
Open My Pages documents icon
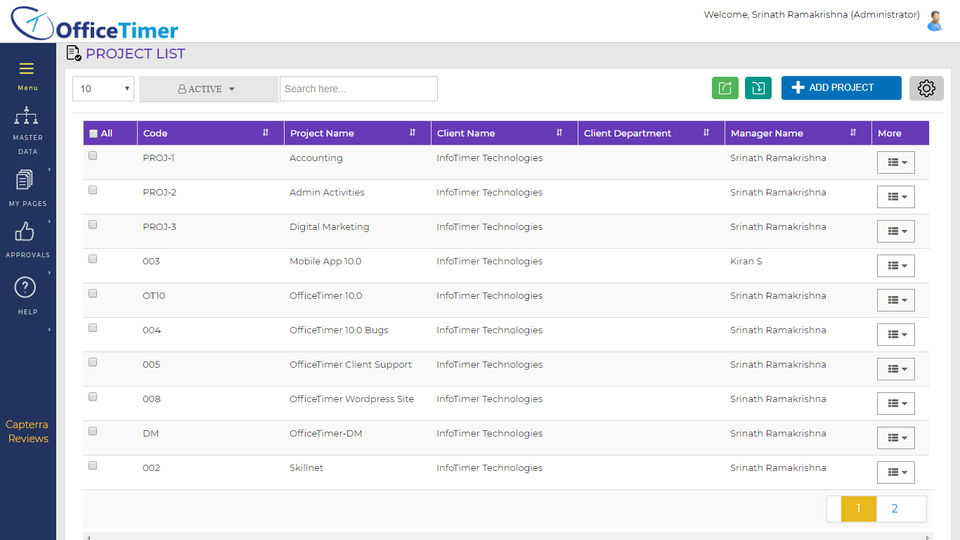tap(25, 181)
